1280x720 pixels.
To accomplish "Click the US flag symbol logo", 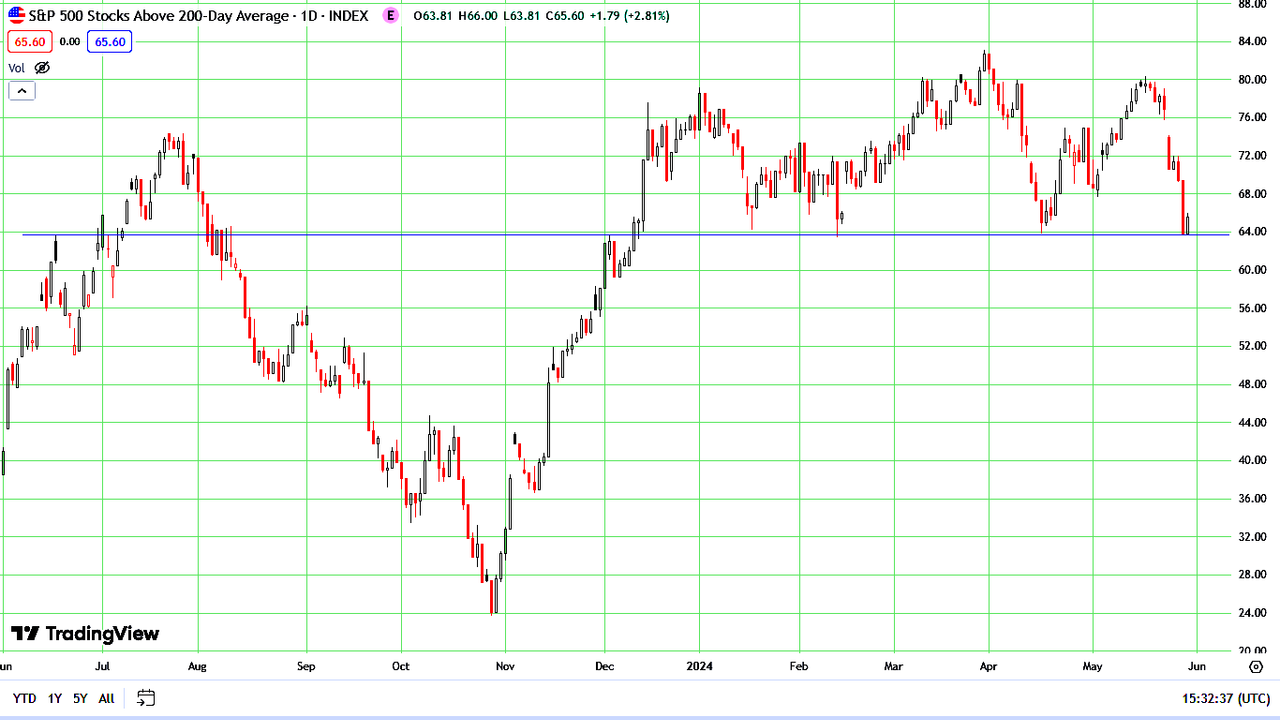I will click(16, 16).
